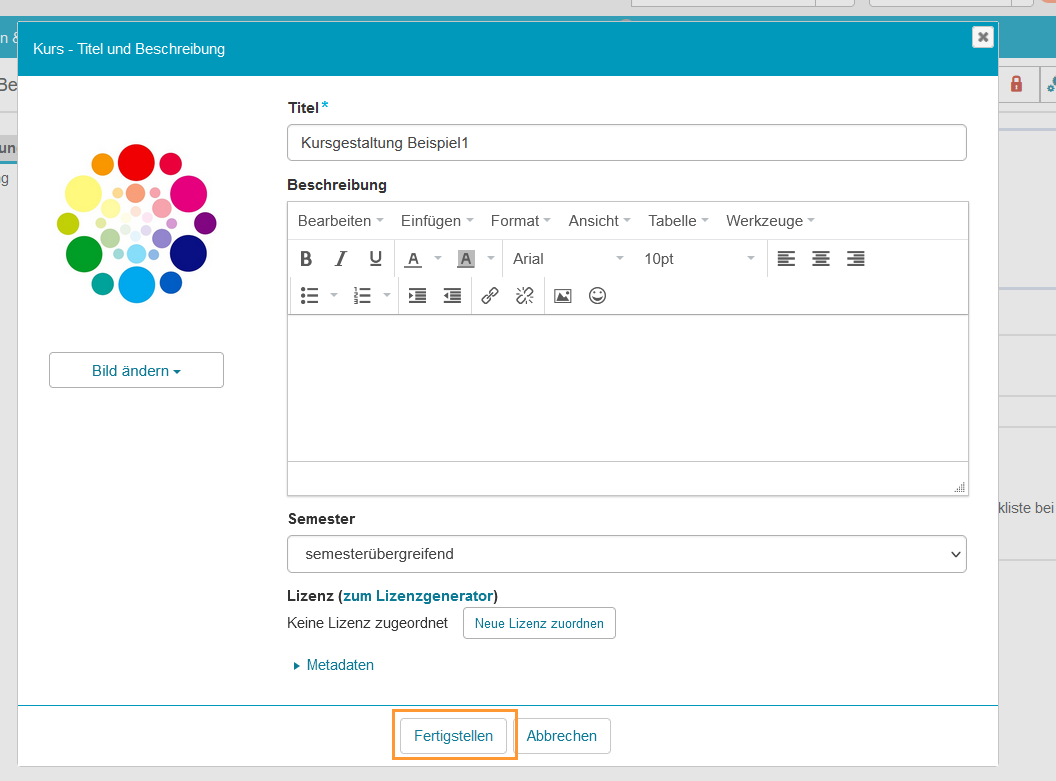Open the Arial font family dropdown
The height and width of the screenshot is (781, 1056).
[567, 259]
